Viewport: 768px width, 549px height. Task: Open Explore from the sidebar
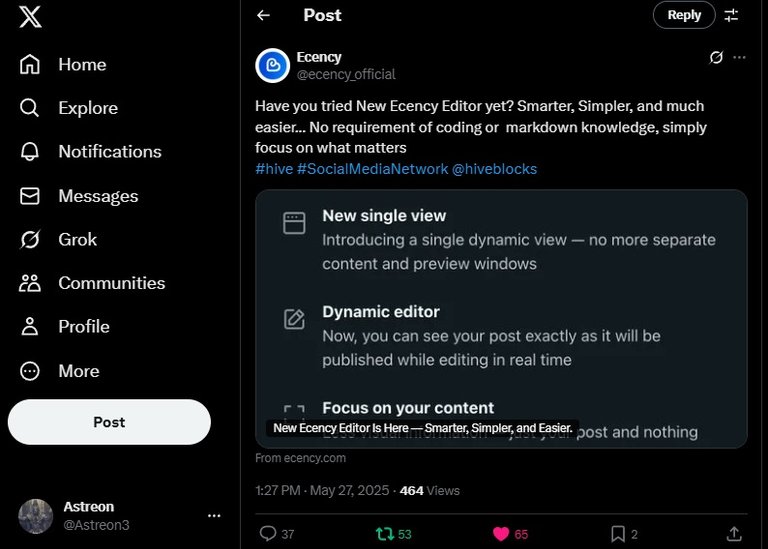click(69, 108)
